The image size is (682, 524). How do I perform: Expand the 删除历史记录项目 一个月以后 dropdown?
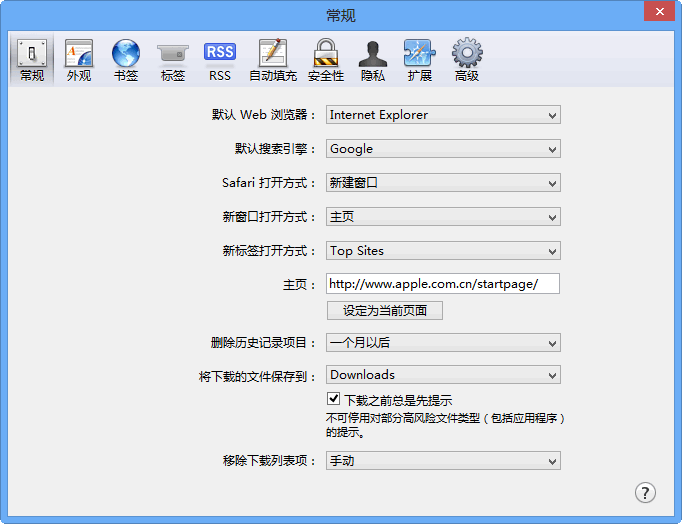pyautogui.click(x=443, y=343)
